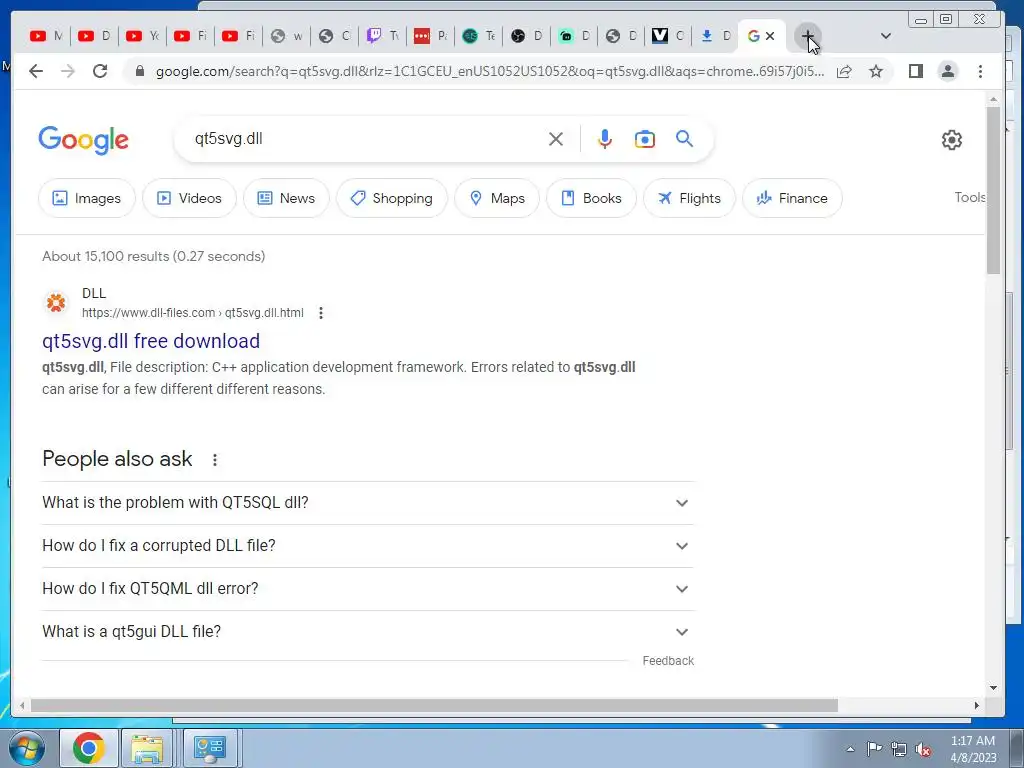1024x768 pixels.
Task: Open Windows Start menu
Action: (27, 748)
